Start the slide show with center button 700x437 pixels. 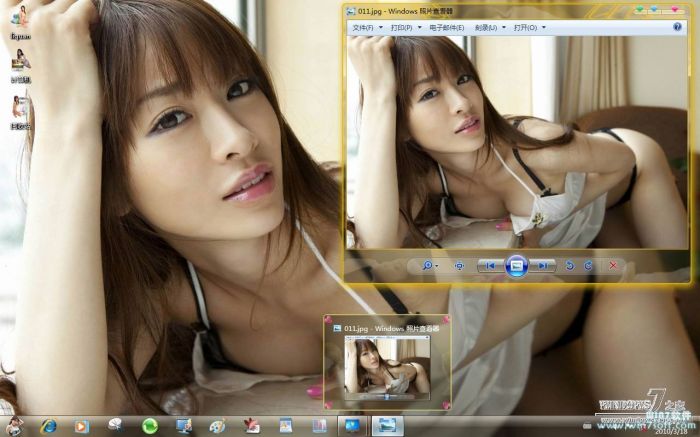(516, 266)
